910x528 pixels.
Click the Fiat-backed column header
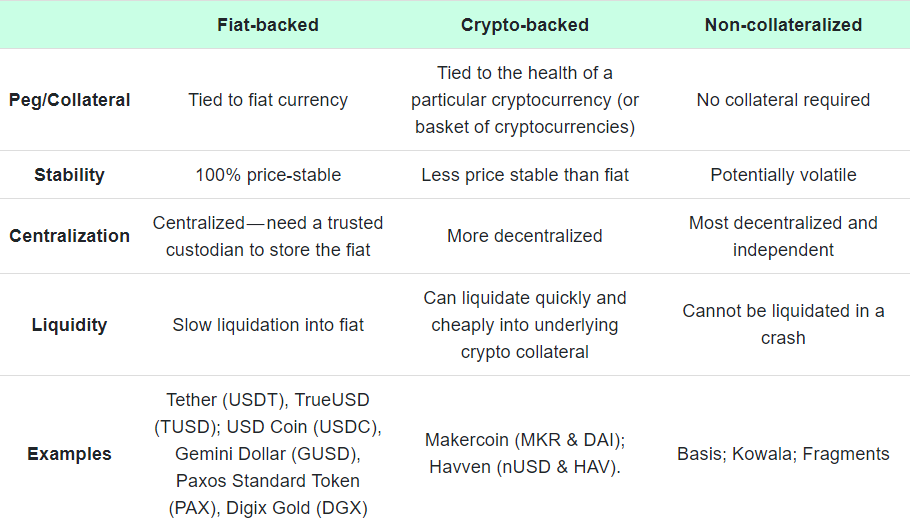tap(268, 25)
